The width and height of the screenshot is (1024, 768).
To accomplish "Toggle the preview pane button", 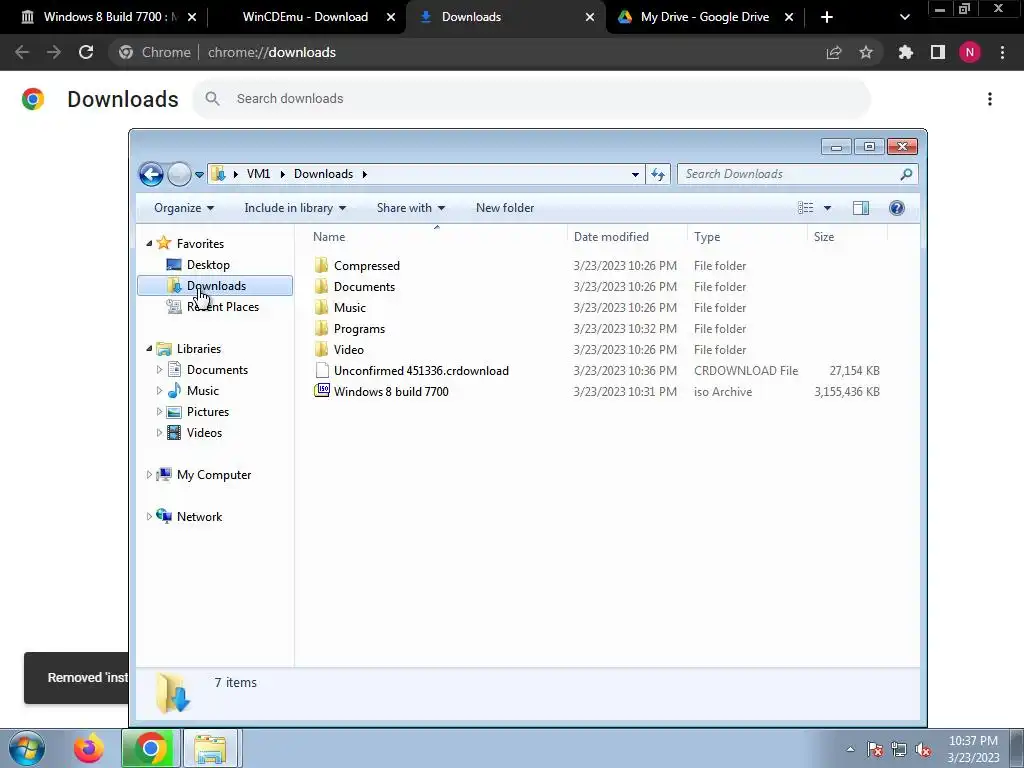I will pos(861,208).
